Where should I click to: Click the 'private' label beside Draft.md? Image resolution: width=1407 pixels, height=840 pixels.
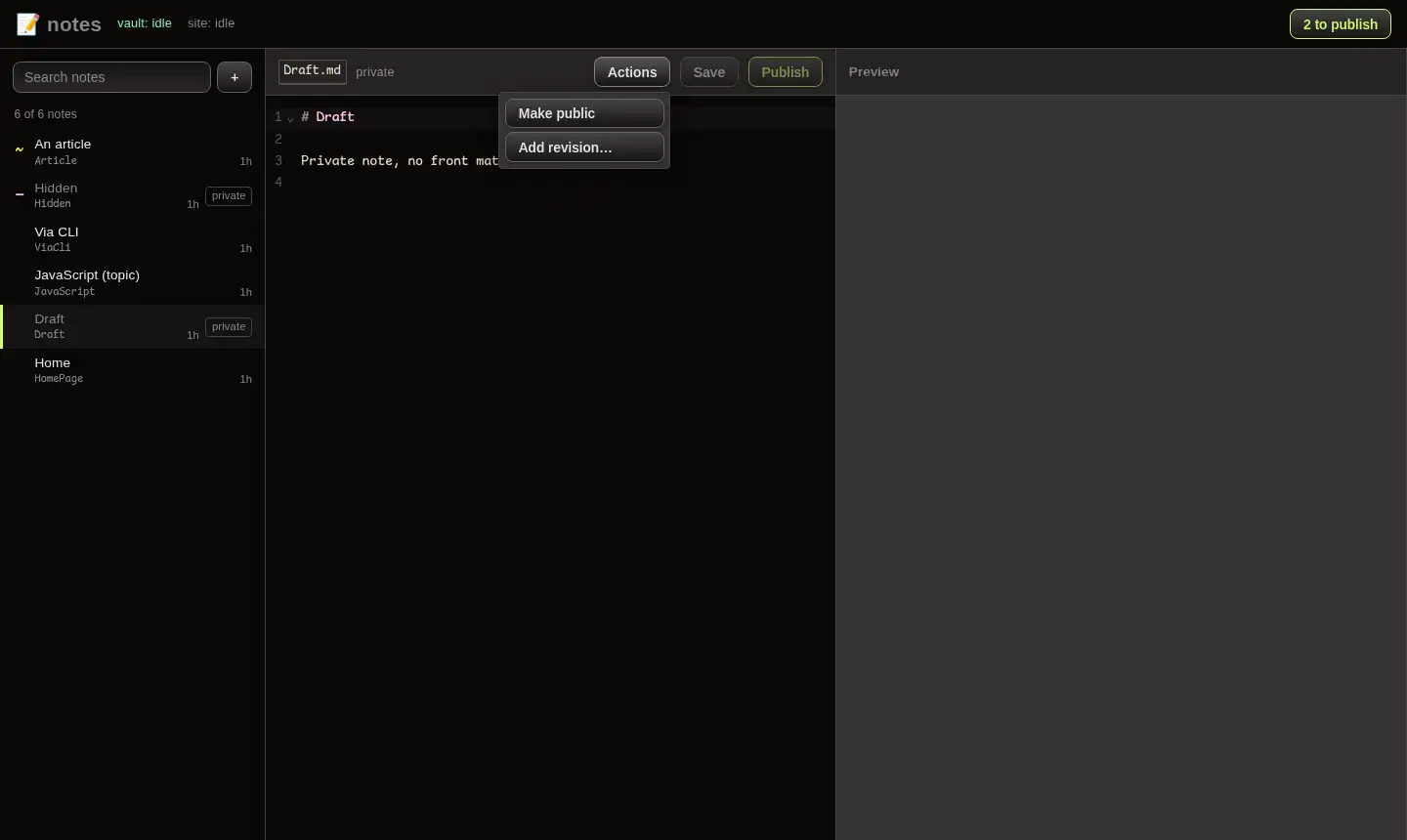[x=375, y=72]
